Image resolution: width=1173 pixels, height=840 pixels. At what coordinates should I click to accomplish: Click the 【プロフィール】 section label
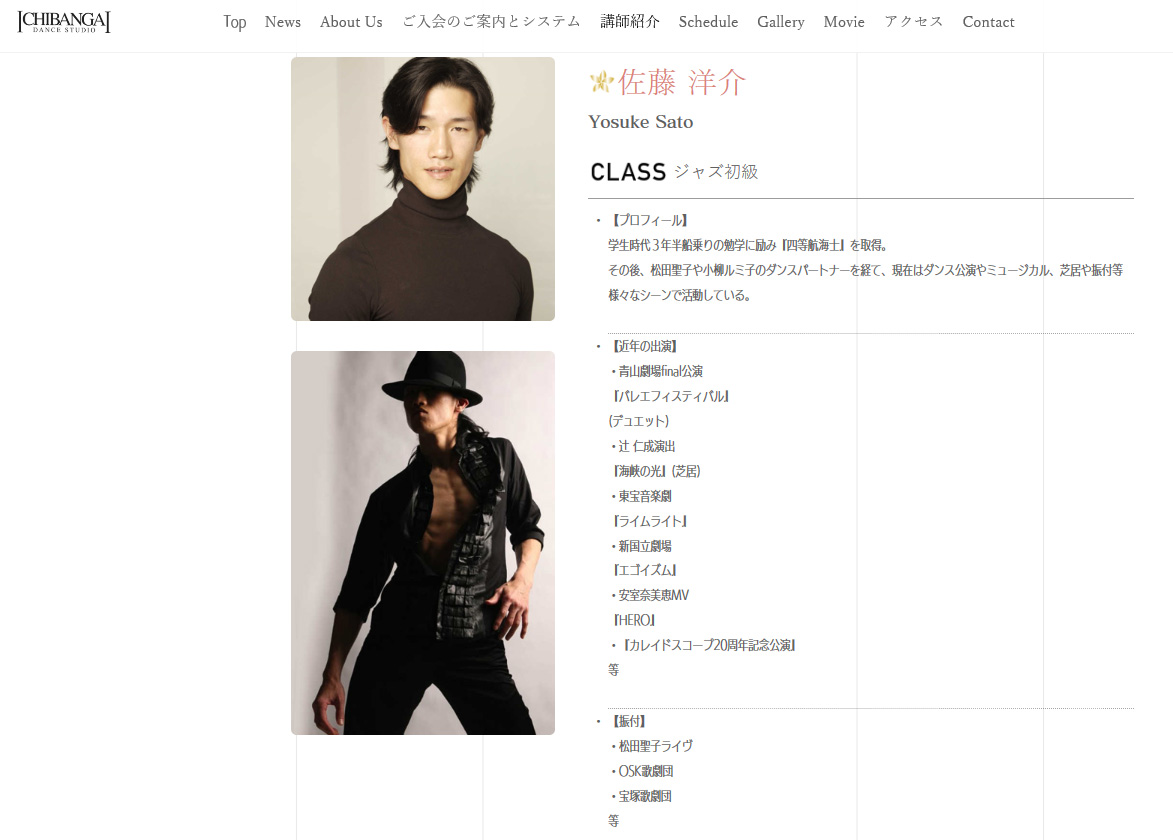[x=648, y=220]
